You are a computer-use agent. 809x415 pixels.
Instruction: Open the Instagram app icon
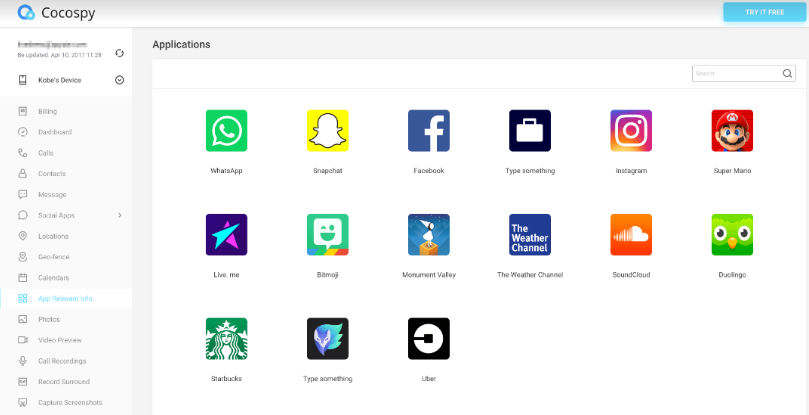click(x=631, y=131)
